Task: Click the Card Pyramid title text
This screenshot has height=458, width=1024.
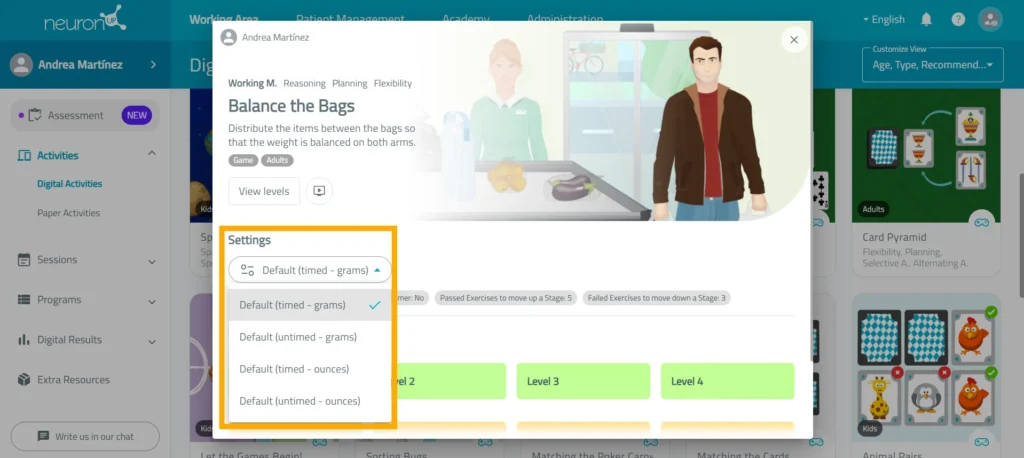Action: [894, 237]
